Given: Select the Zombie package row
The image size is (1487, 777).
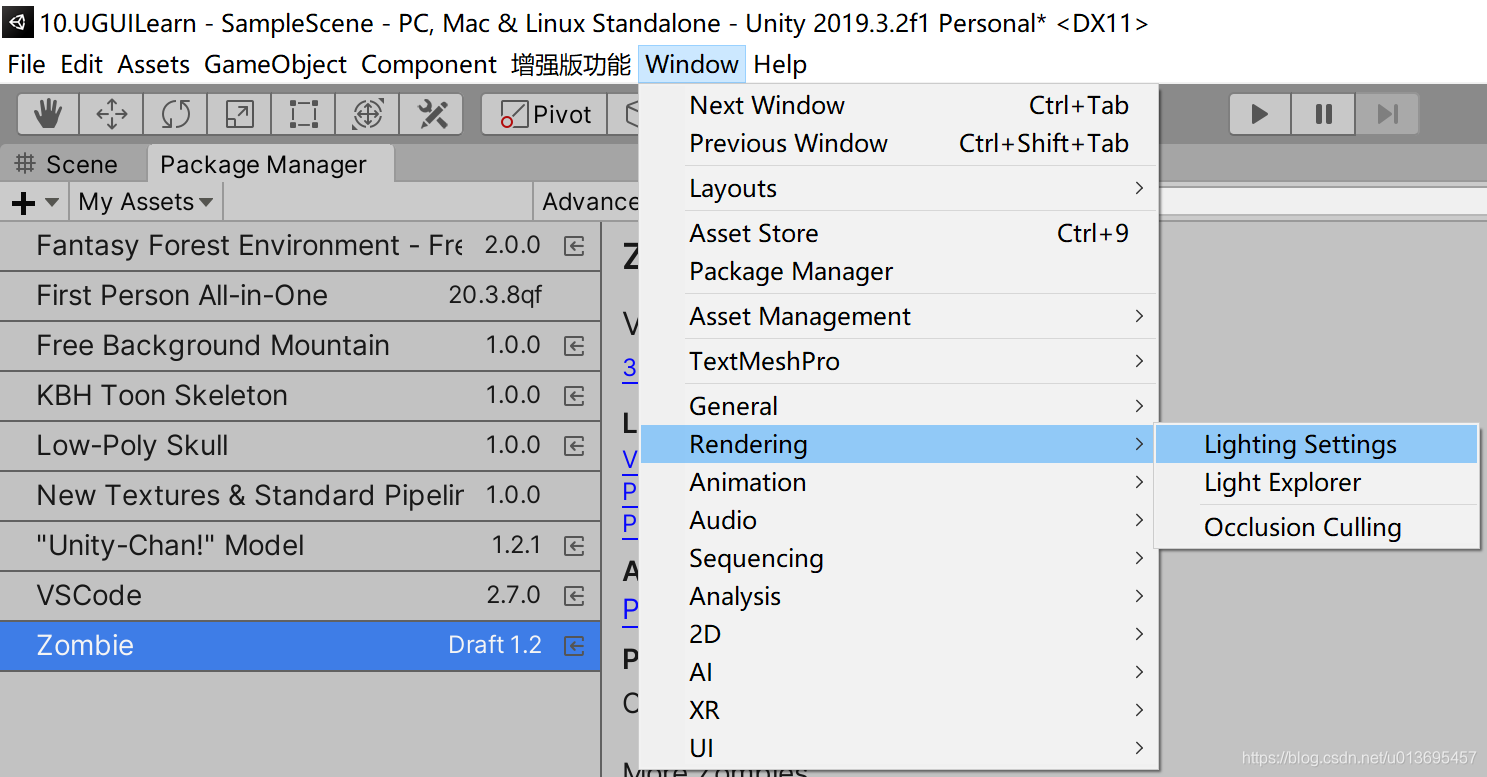Looking at the screenshot, I should (x=300, y=646).
